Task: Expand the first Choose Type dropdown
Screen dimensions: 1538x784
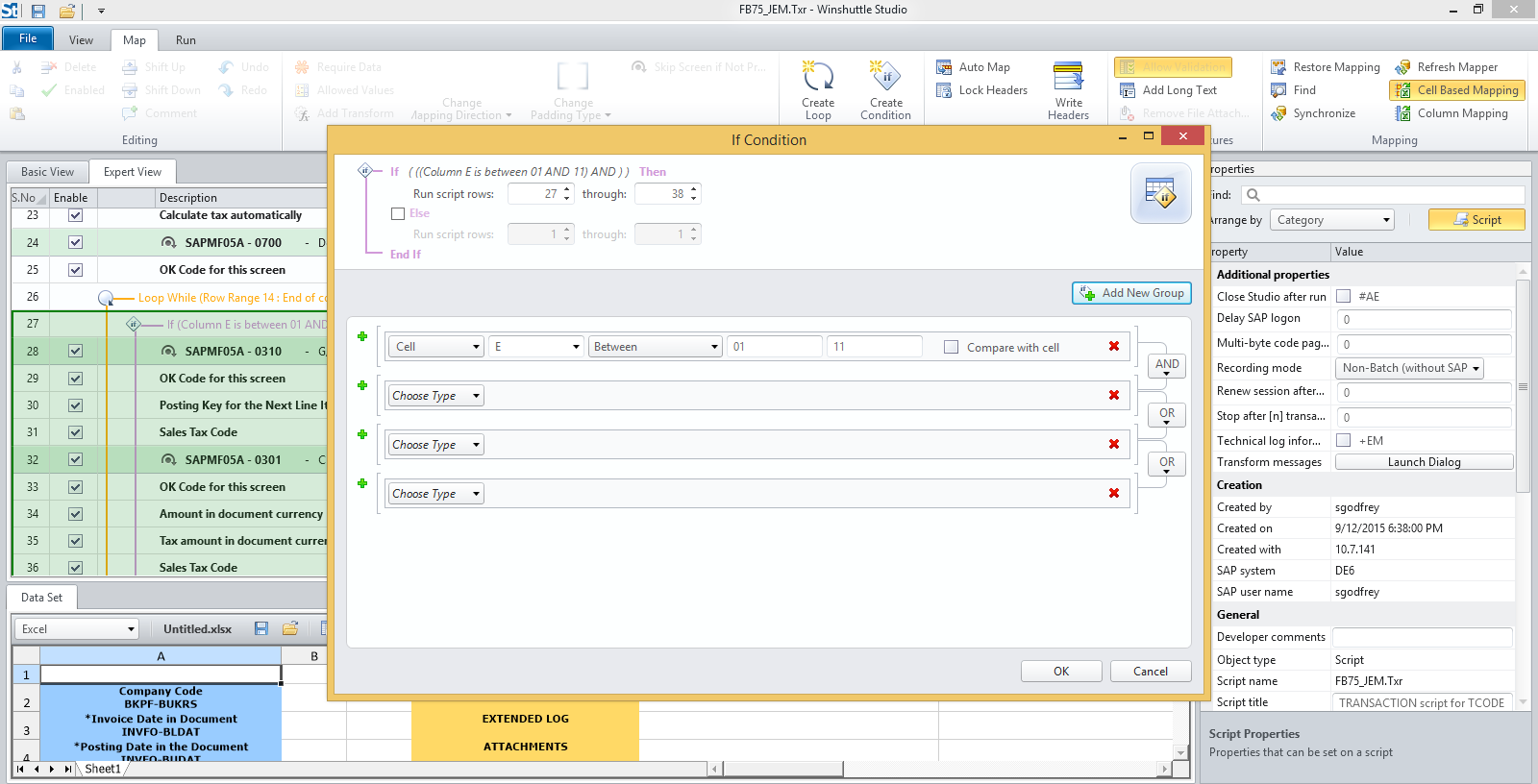Action: [x=435, y=396]
